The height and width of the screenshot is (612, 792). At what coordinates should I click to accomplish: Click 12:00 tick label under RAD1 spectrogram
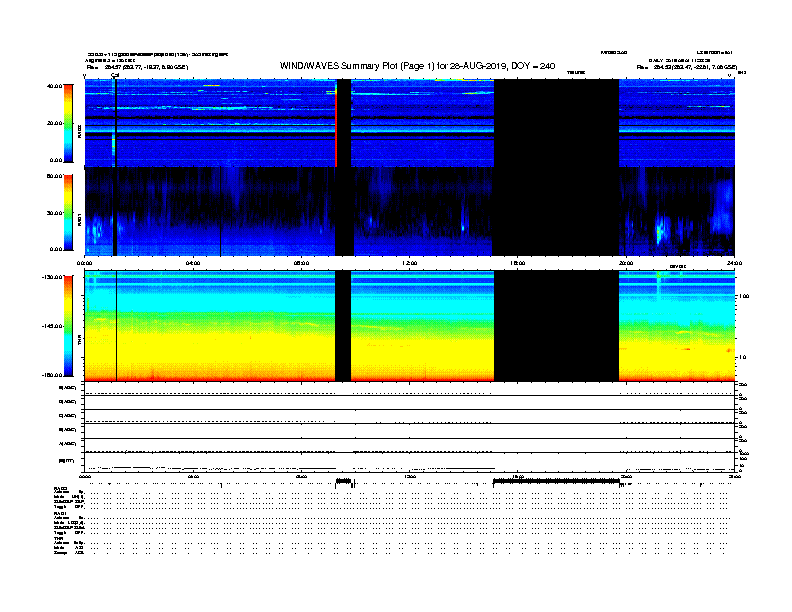pos(410,263)
